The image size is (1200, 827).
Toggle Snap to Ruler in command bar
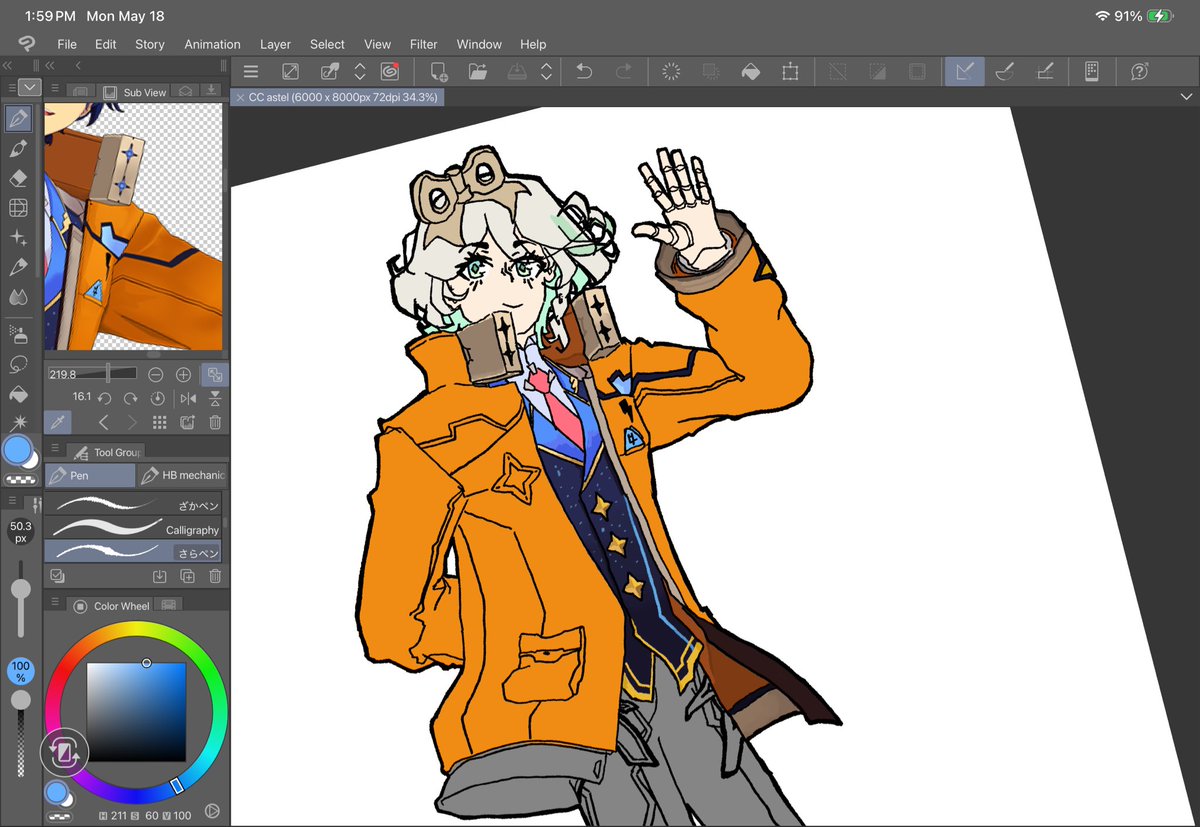coord(965,71)
